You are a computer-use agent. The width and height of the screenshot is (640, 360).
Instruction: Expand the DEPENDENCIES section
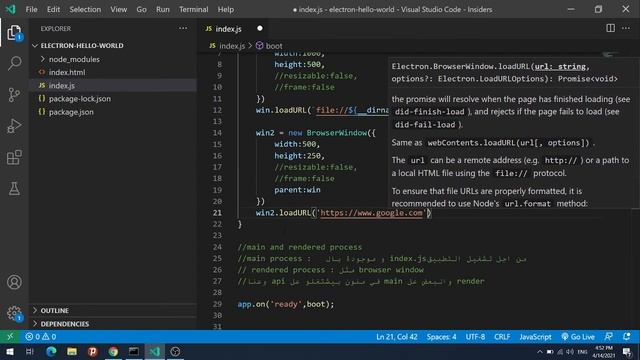64,324
